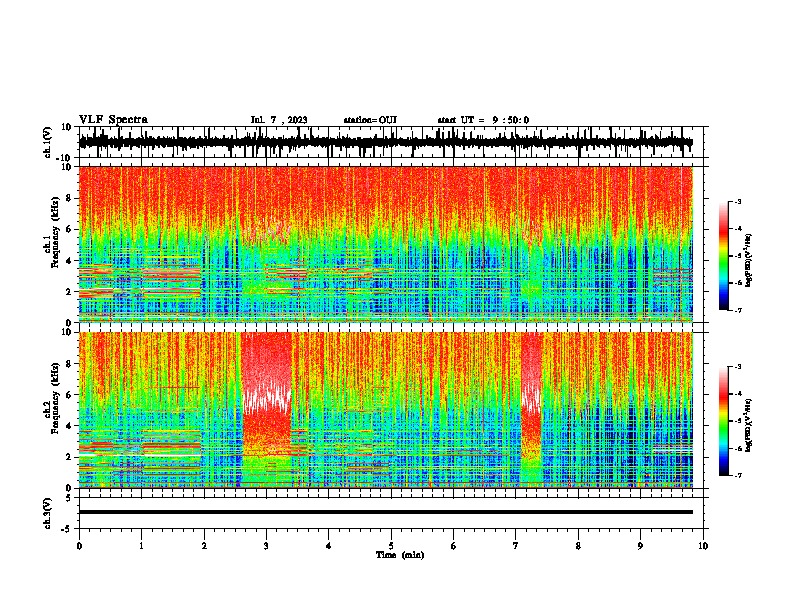
Task: Click the ch.1 voltage waveform trace
Action: [385, 142]
